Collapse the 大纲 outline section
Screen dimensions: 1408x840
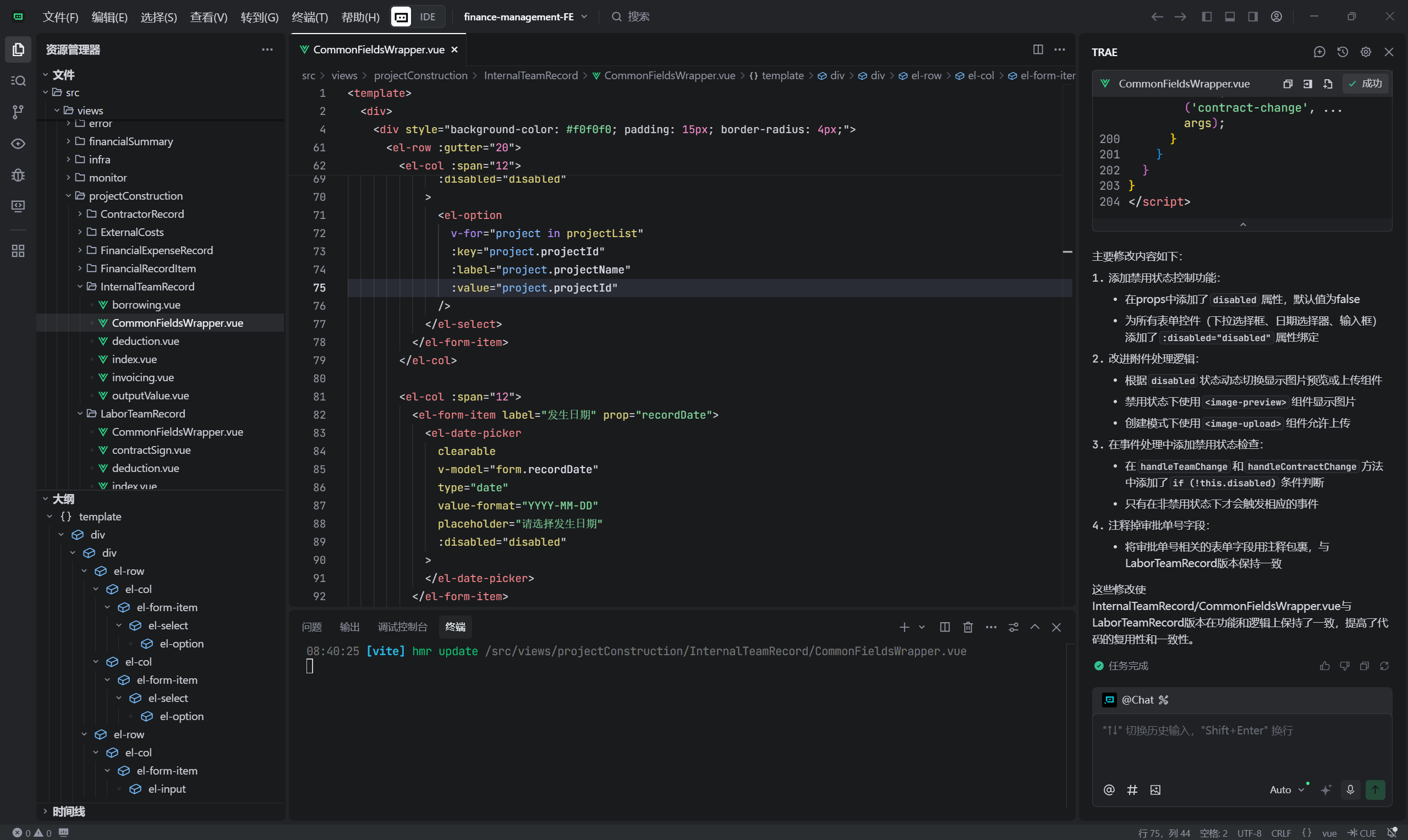tap(62, 499)
